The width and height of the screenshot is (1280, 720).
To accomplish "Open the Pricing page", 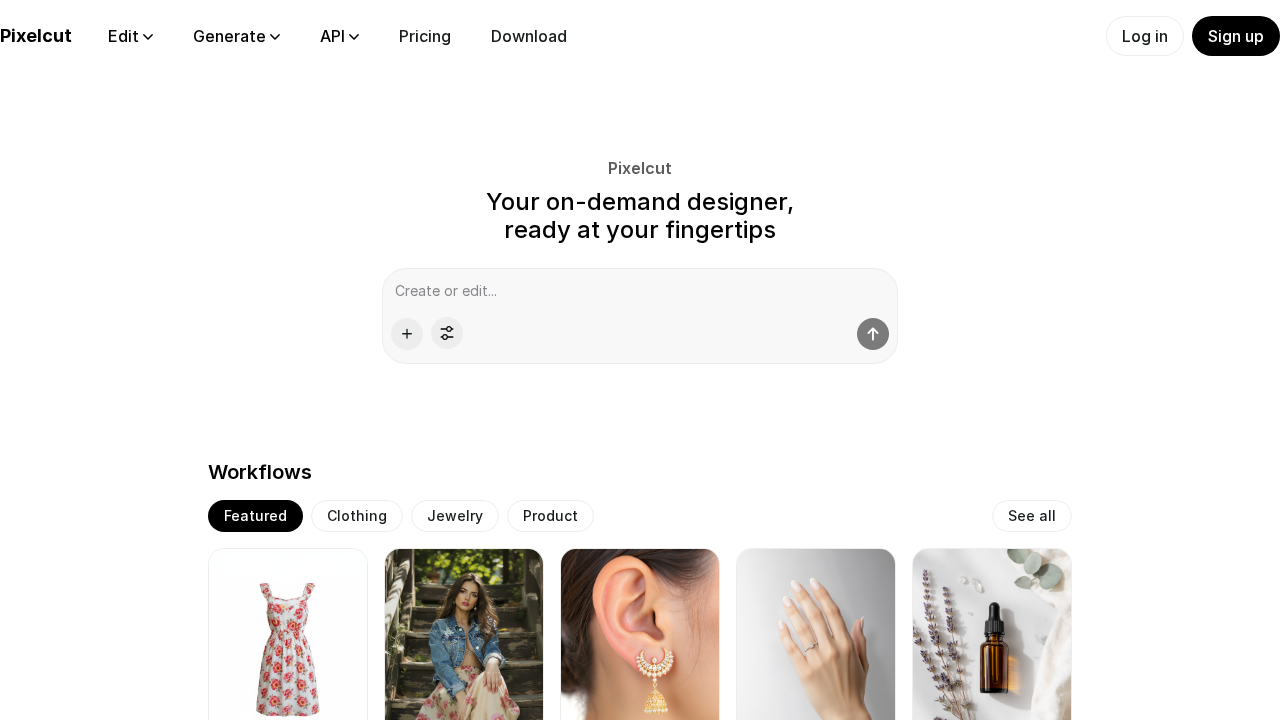I will (x=425, y=36).
